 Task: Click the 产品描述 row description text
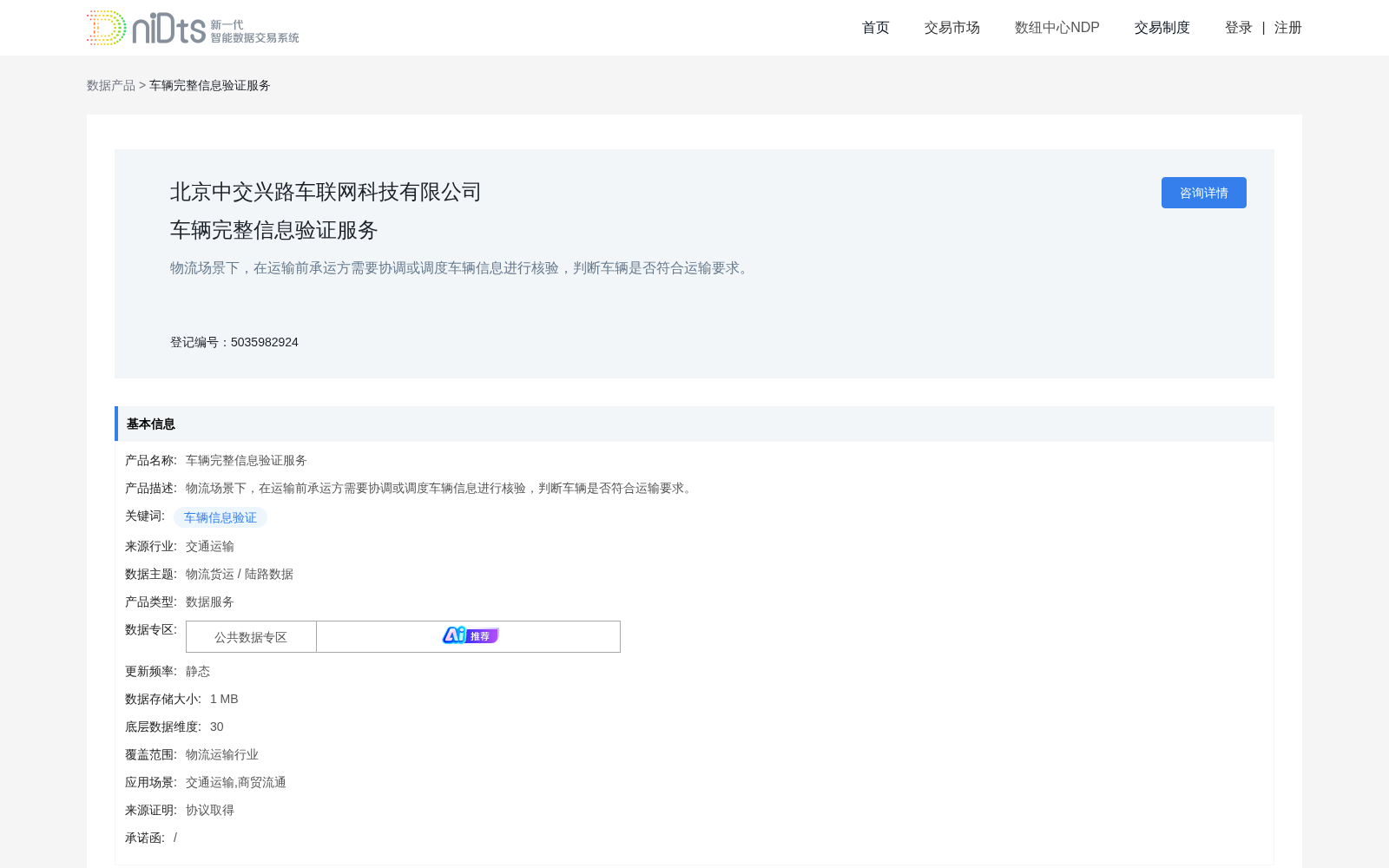click(x=441, y=488)
